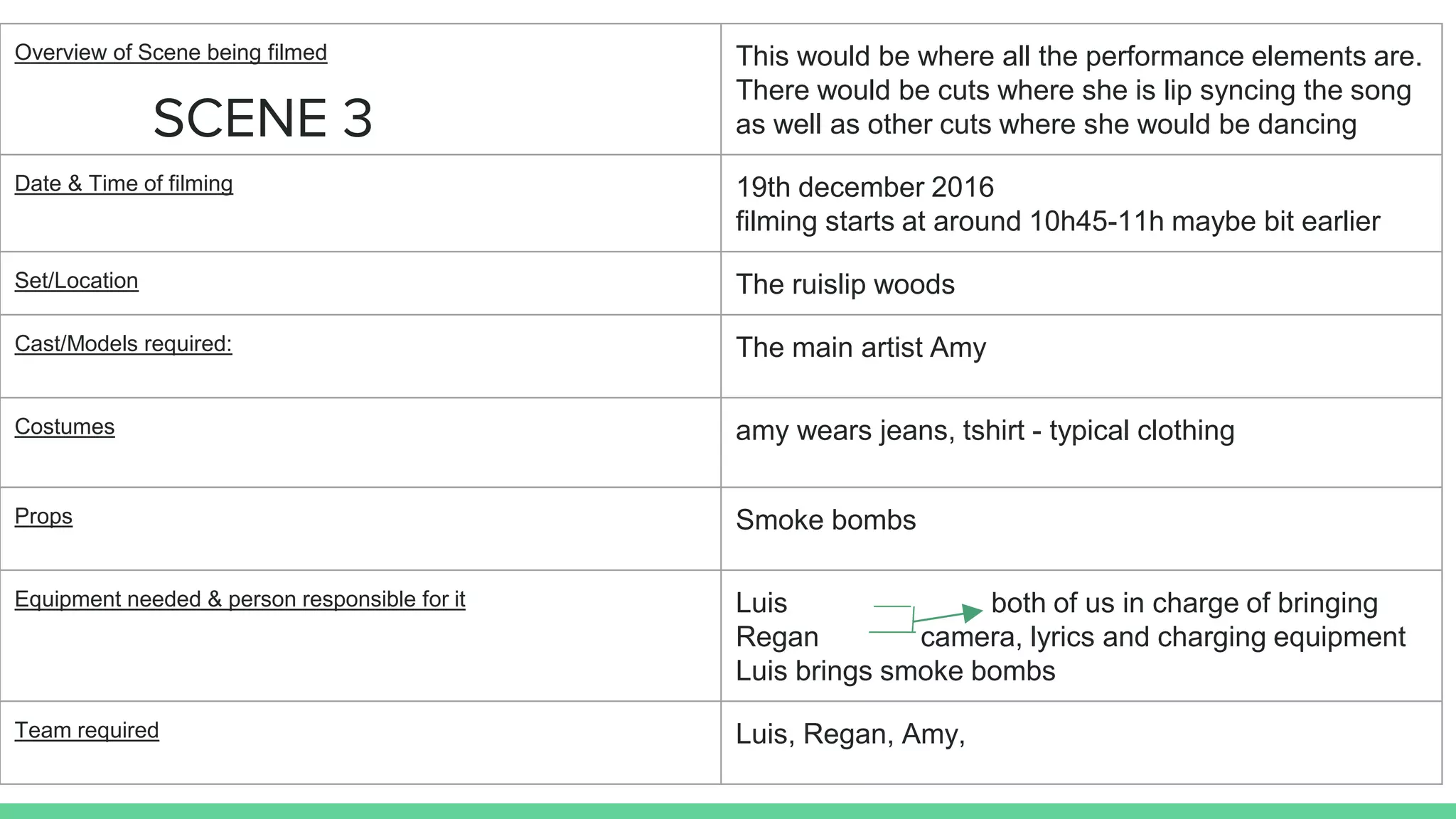
Task: Select 'The main artist Amy' text
Action: pyautogui.click(x=861, y=348)
